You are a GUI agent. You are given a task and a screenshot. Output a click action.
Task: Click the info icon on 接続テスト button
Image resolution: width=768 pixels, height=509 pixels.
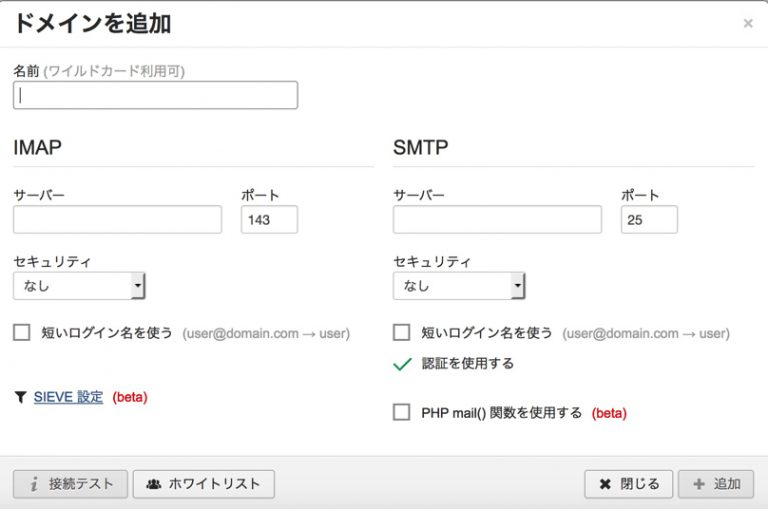tap(33, 484)
